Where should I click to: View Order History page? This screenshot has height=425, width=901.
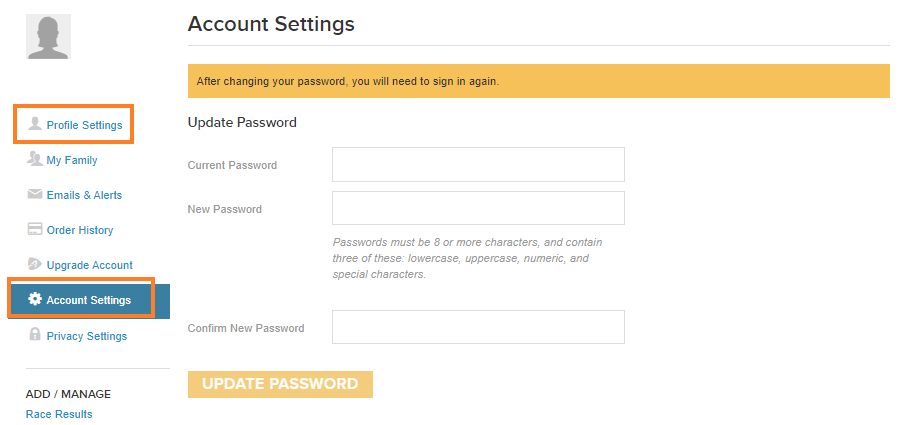coord(80,230)
